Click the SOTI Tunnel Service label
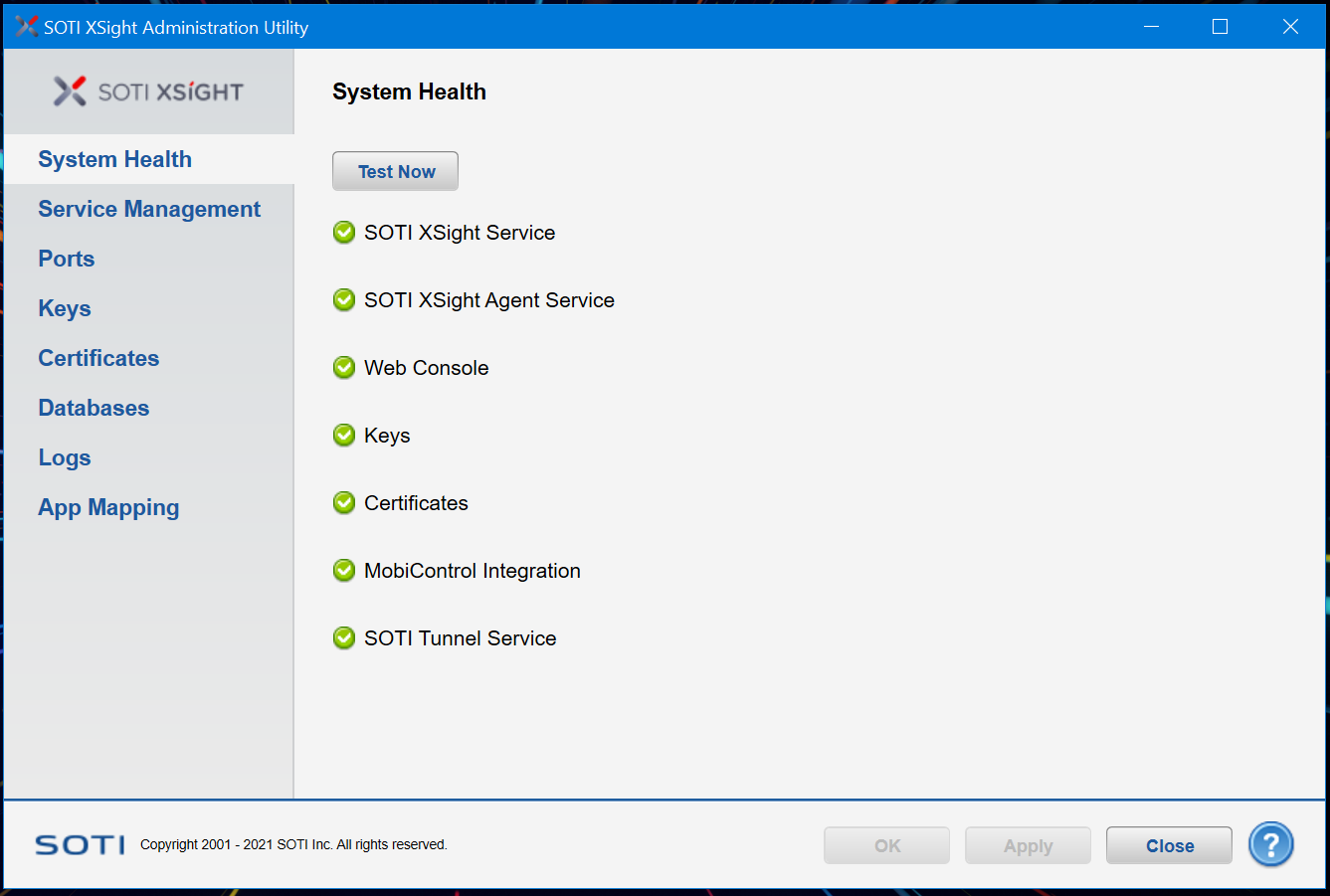The image size is (1330, 896). [461, 638]
